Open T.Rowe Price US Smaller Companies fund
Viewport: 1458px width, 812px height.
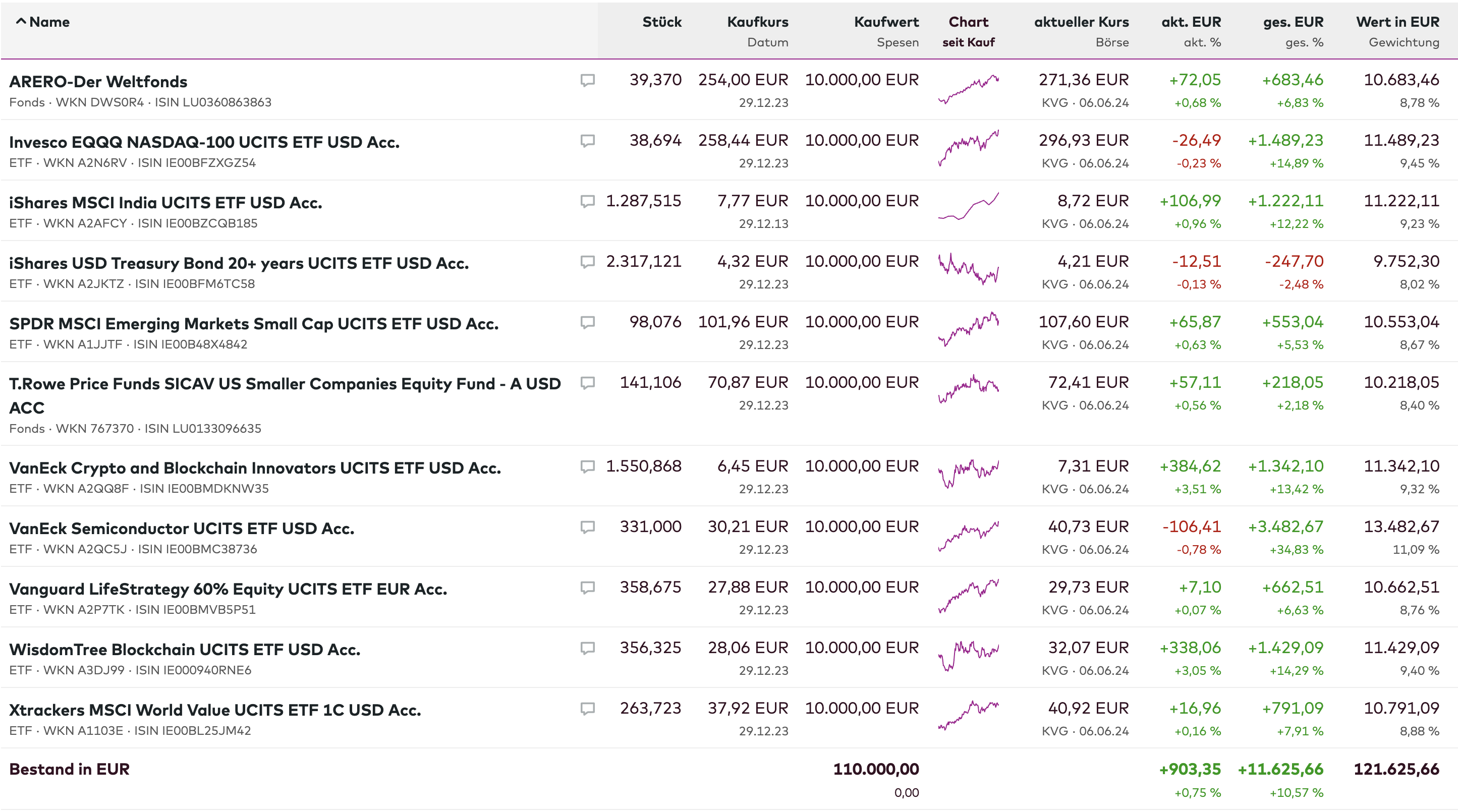click(x=284, y=384)
